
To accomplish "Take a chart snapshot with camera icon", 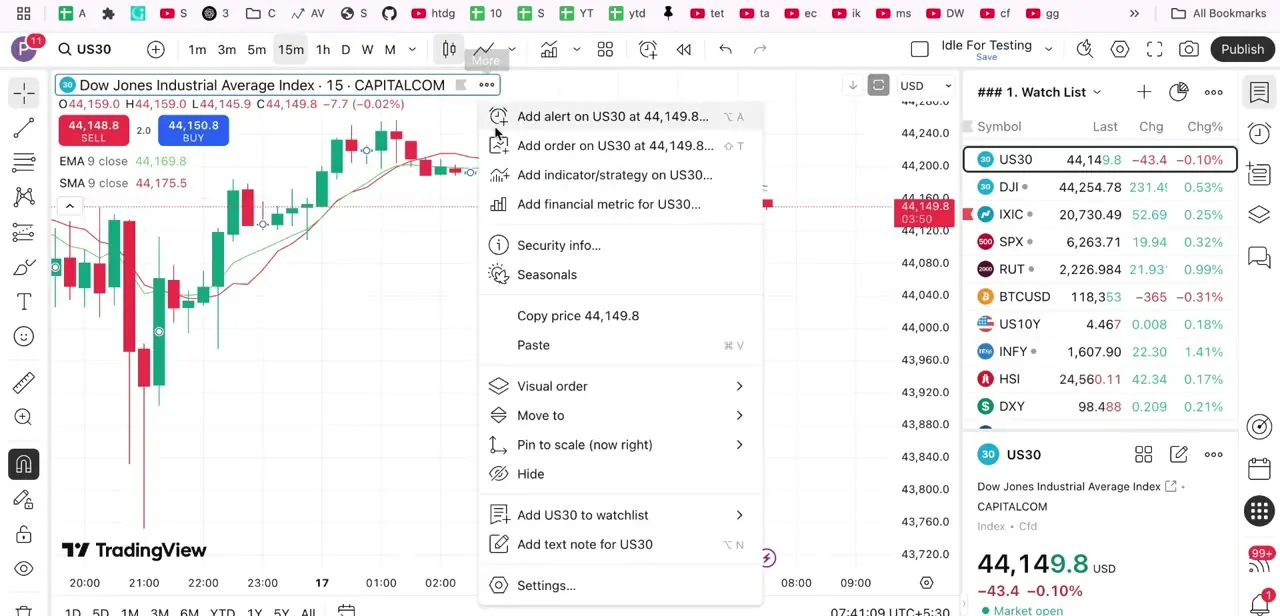I will 1189,49.
